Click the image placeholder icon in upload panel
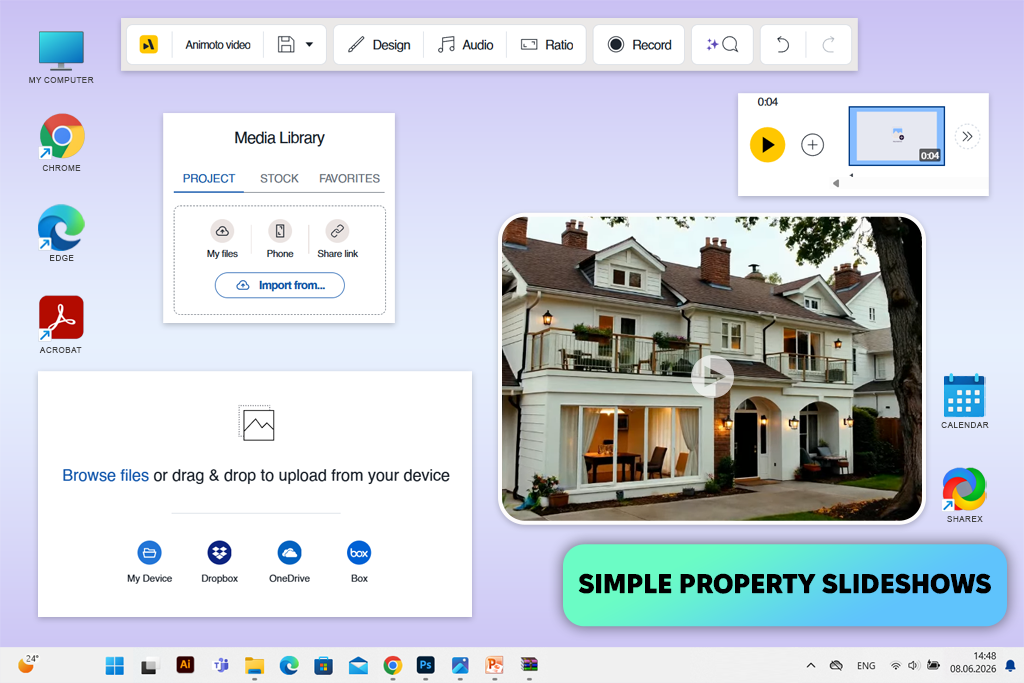 click(257, 423)
